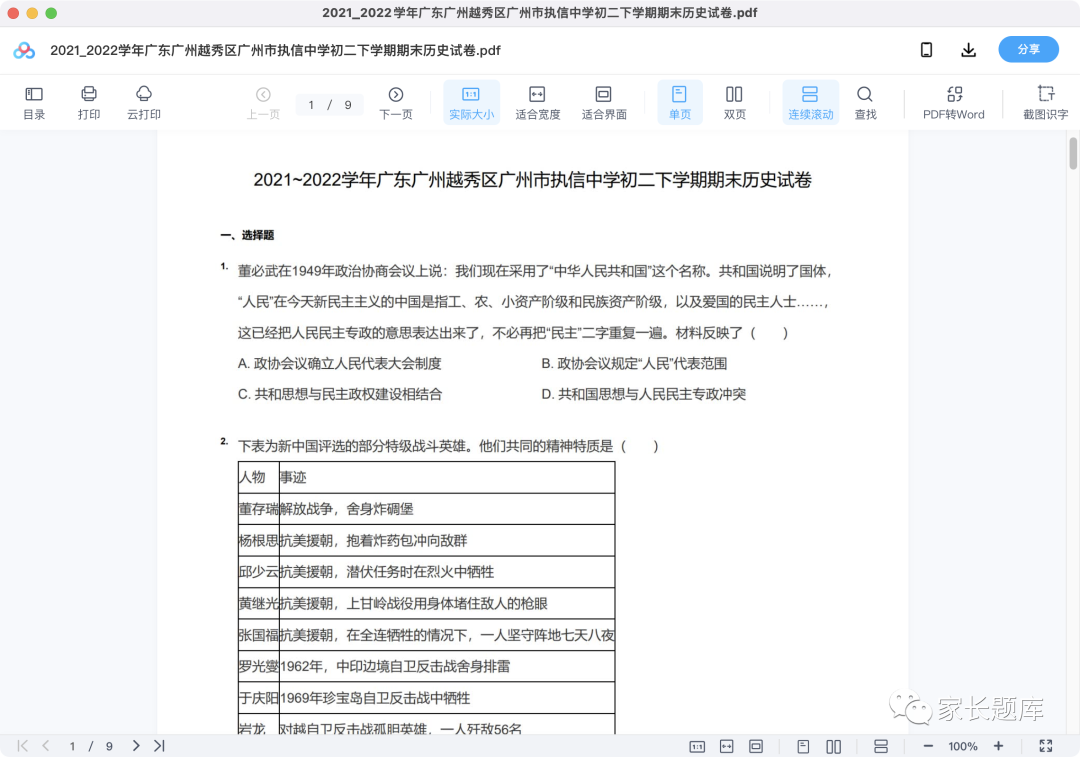Click bottom bar page number 1 field

point(72,747)
